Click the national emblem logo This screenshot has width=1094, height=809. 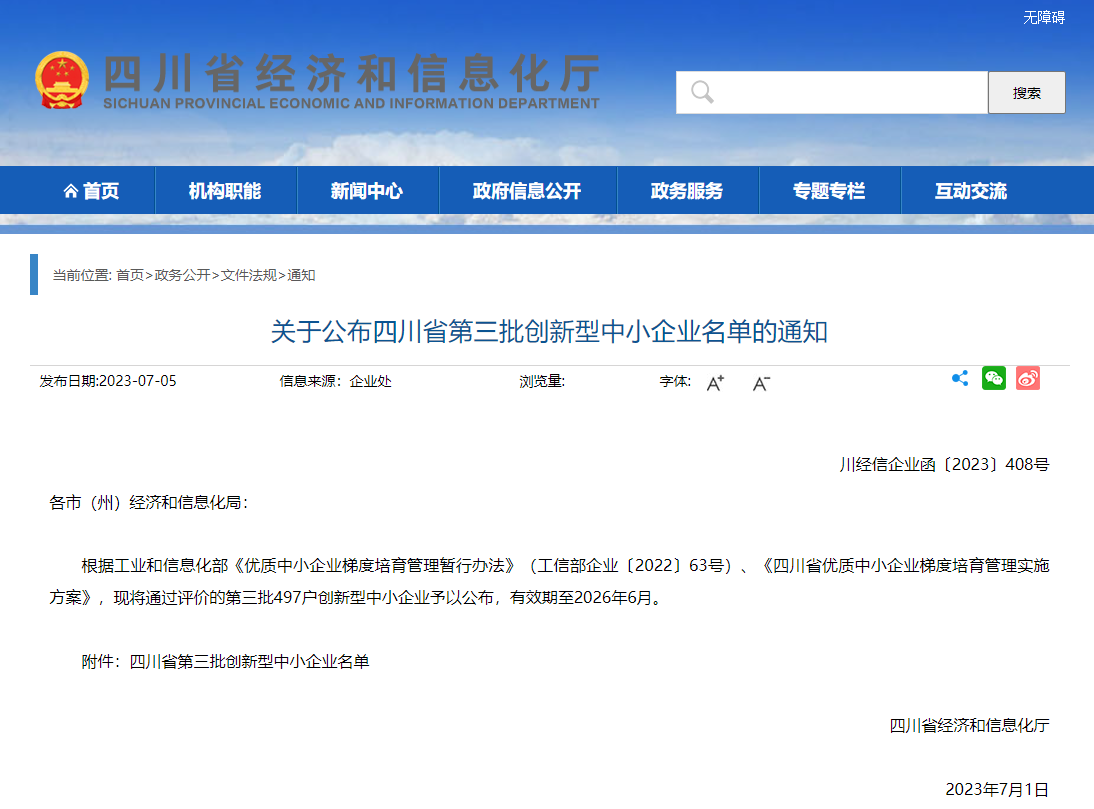click(63, 78)
